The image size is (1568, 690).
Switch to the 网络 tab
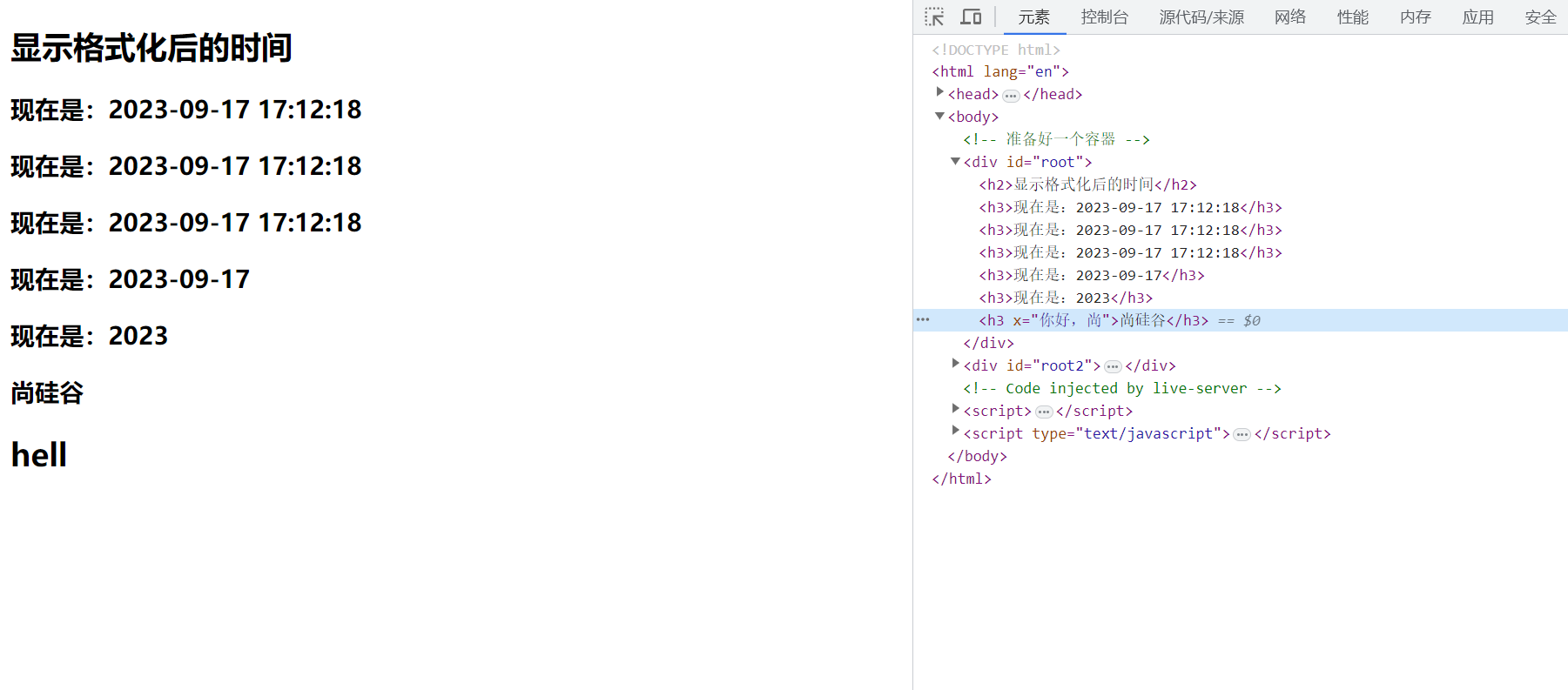(x=1290, y=17)
